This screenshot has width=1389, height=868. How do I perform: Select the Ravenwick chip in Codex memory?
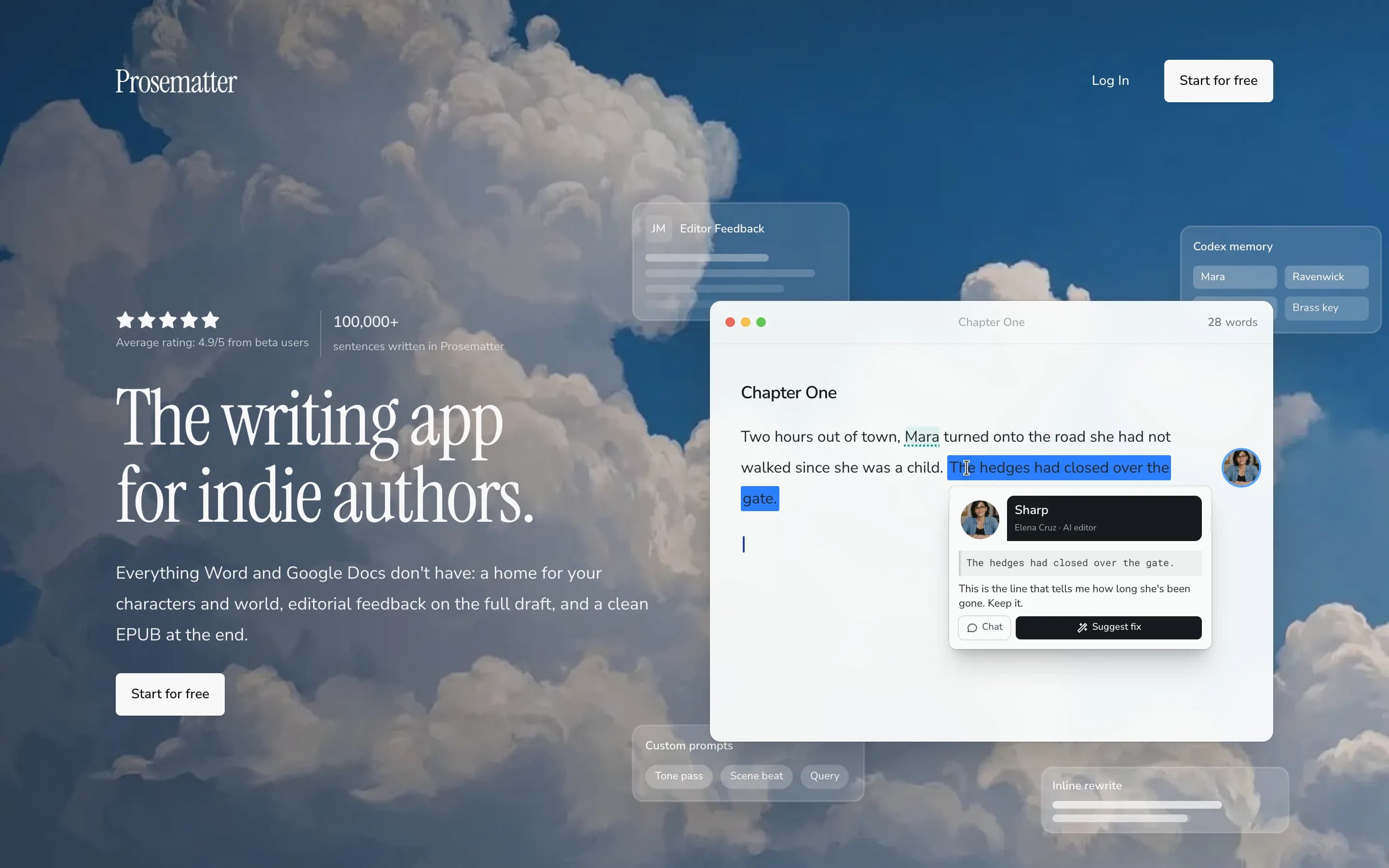tap(1326, 277)
